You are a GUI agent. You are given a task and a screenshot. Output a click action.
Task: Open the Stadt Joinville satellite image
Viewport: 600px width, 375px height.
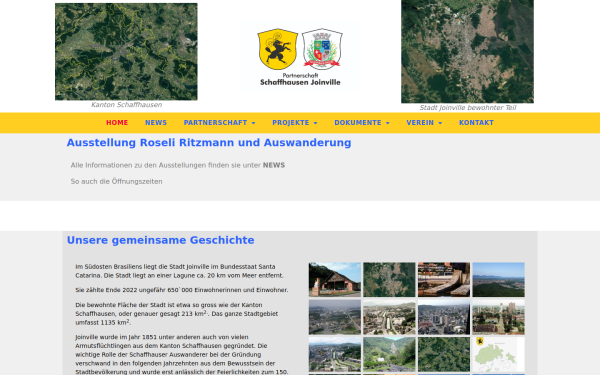(x=467, y=51)
